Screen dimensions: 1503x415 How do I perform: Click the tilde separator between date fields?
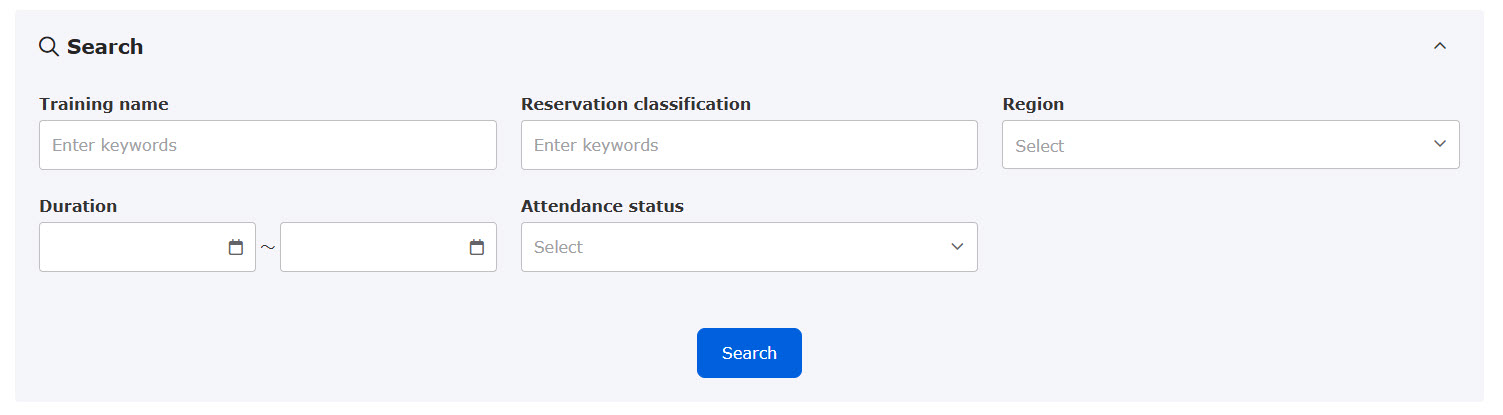click(x=268, y=247)
